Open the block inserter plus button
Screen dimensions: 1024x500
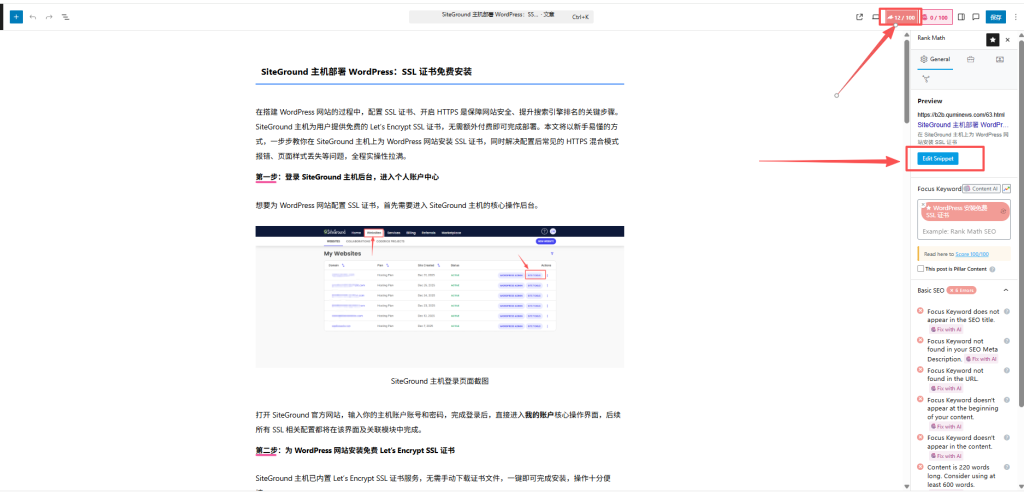16,17
